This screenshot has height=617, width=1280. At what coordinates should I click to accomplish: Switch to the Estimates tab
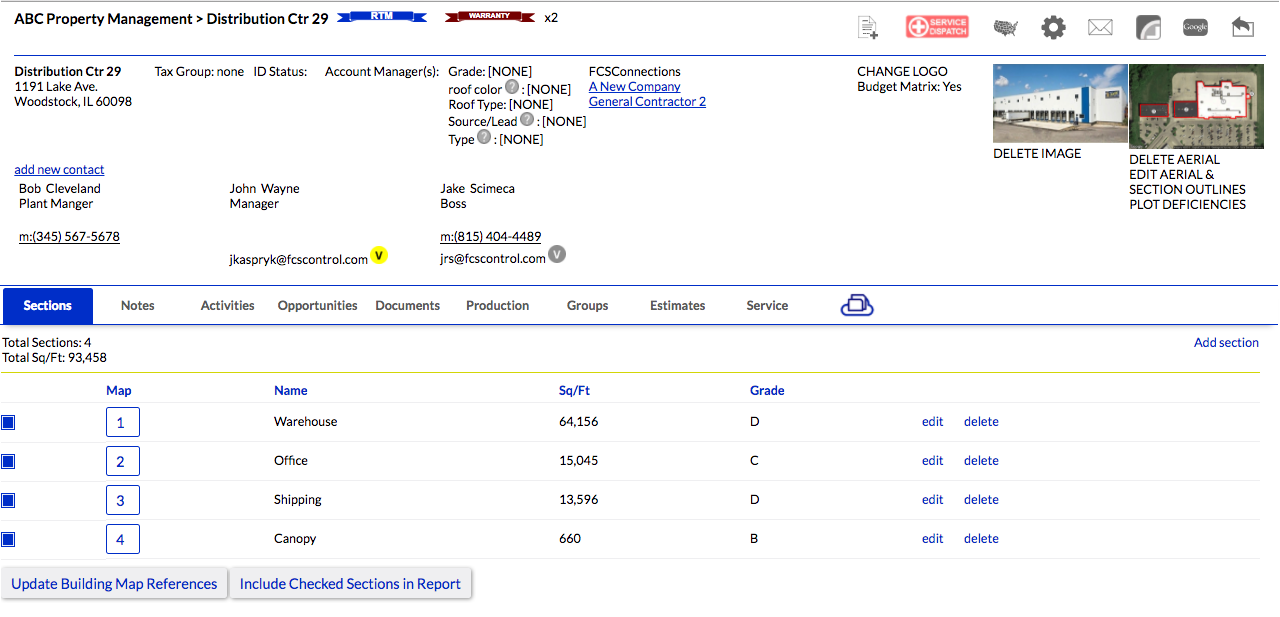point(677,306)
